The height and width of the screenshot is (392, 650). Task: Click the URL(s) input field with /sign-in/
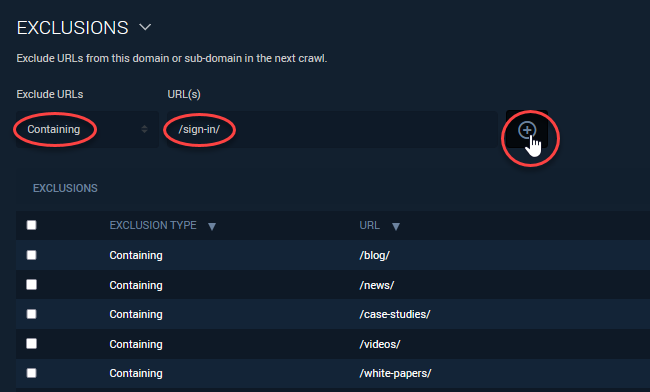click(x=332, y=129)
